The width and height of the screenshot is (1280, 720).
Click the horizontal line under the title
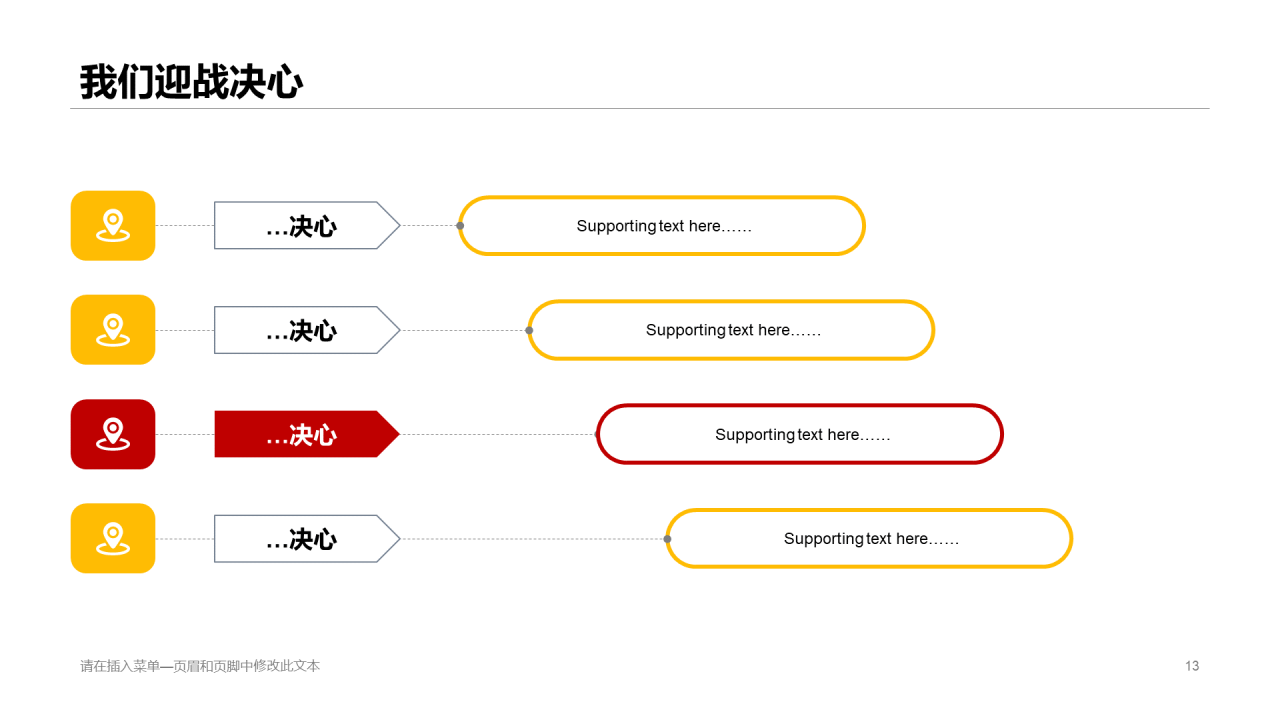point(640,108)
